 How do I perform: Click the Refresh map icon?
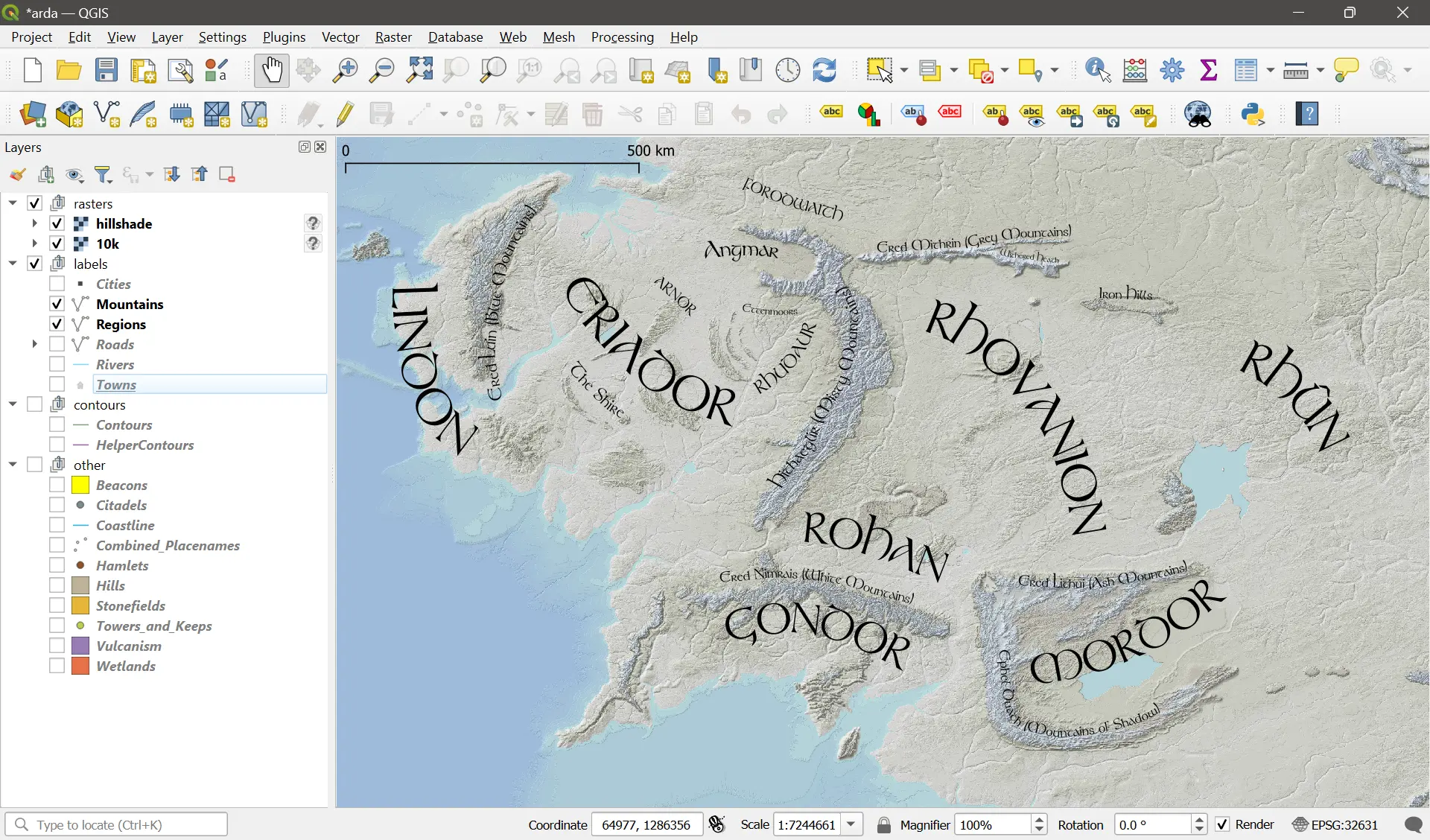[x=824, y=70]
